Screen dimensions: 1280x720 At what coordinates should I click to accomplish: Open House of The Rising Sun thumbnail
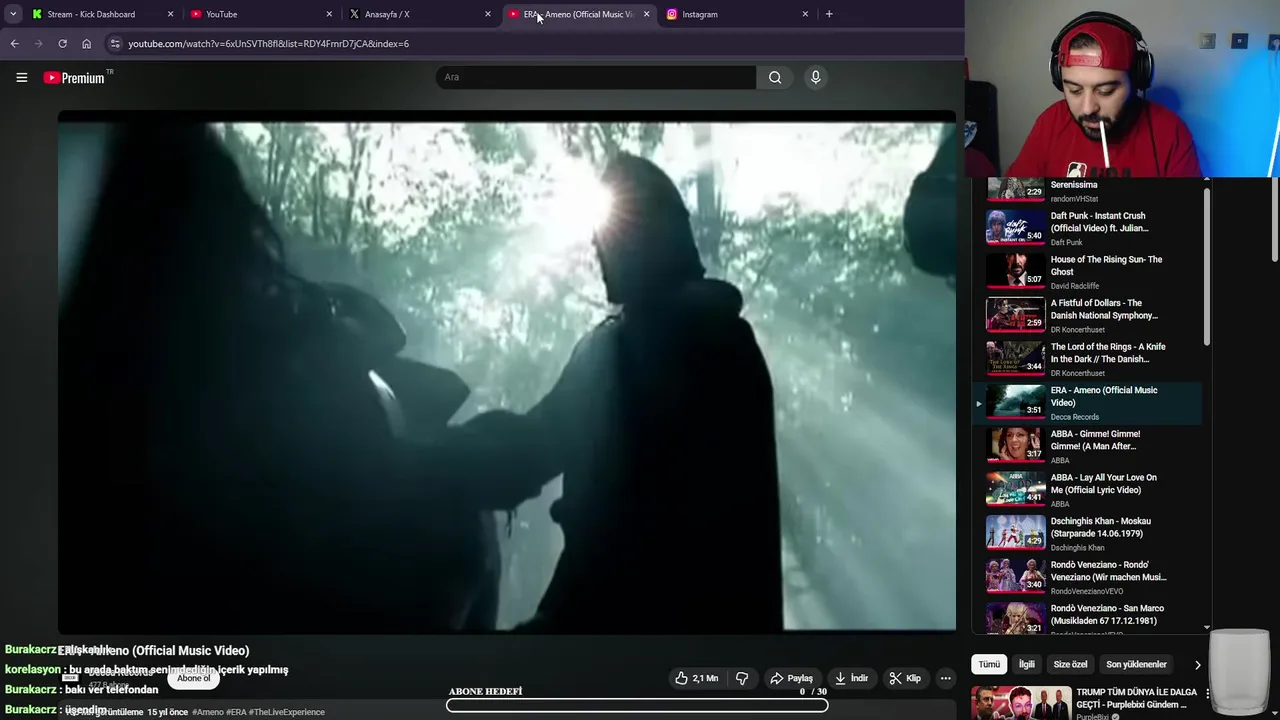click(1015, 271)
